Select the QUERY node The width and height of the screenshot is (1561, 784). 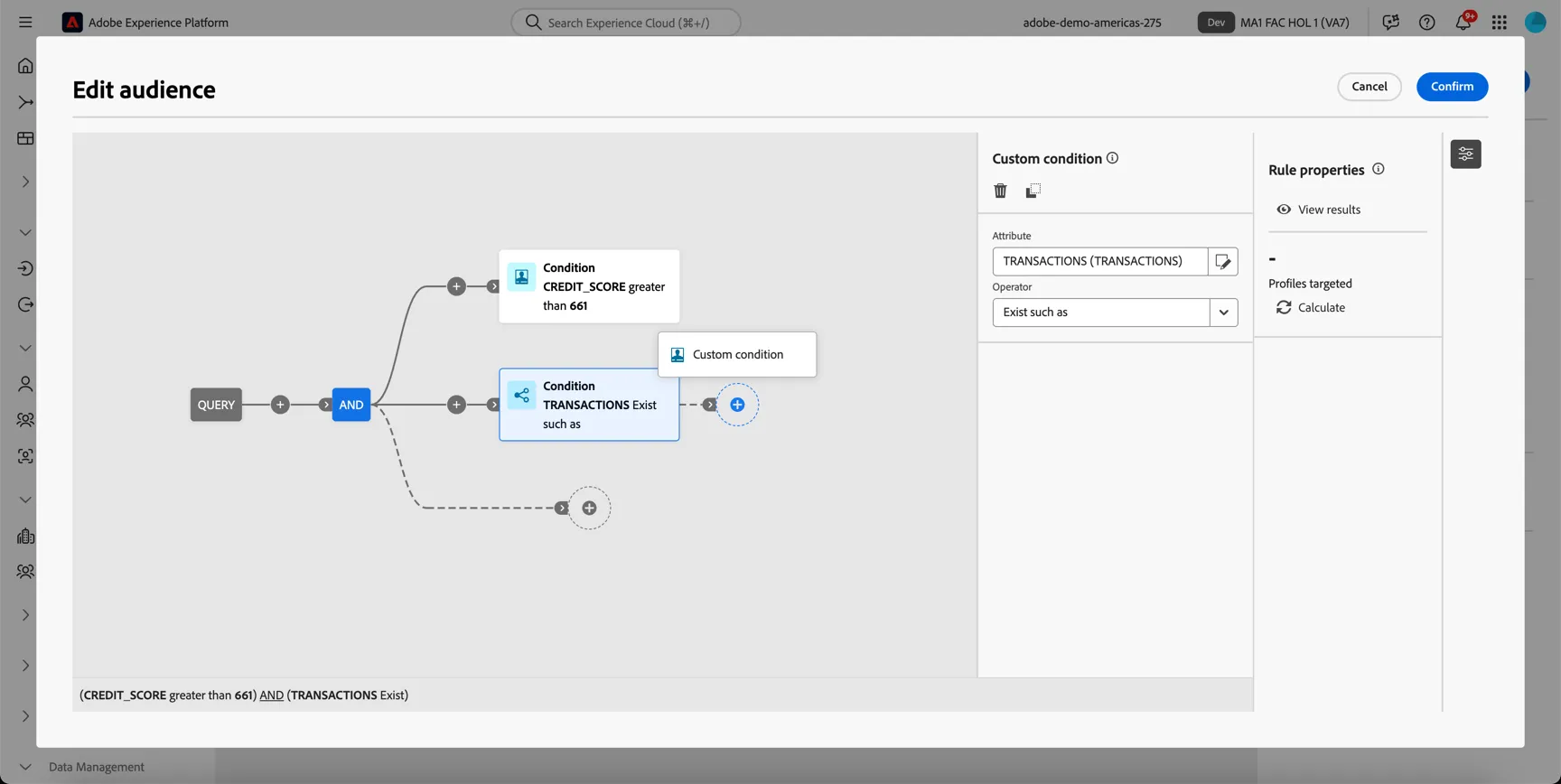coord(216,405)
